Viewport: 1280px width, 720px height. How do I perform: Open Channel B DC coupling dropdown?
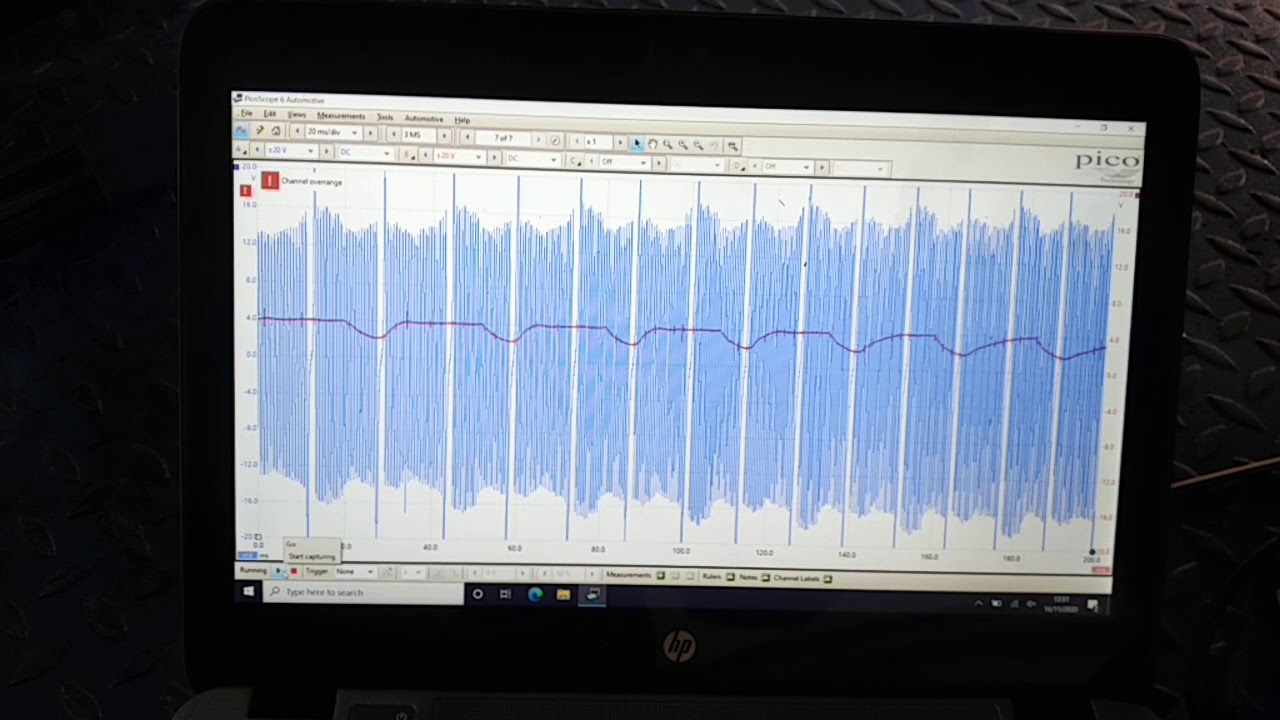[532, 158]
